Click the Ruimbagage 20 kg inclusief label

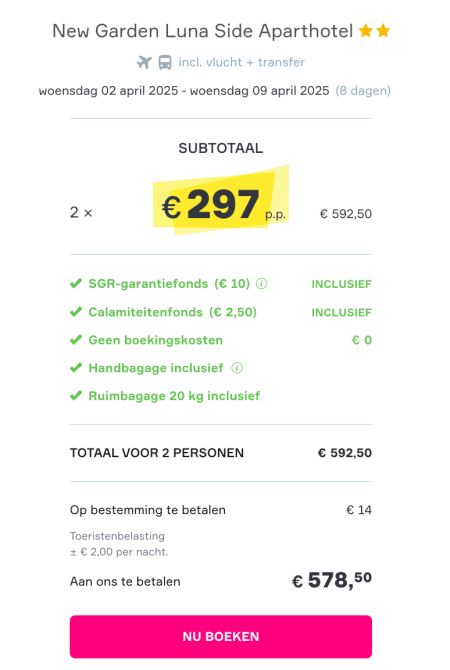point(174,396)
